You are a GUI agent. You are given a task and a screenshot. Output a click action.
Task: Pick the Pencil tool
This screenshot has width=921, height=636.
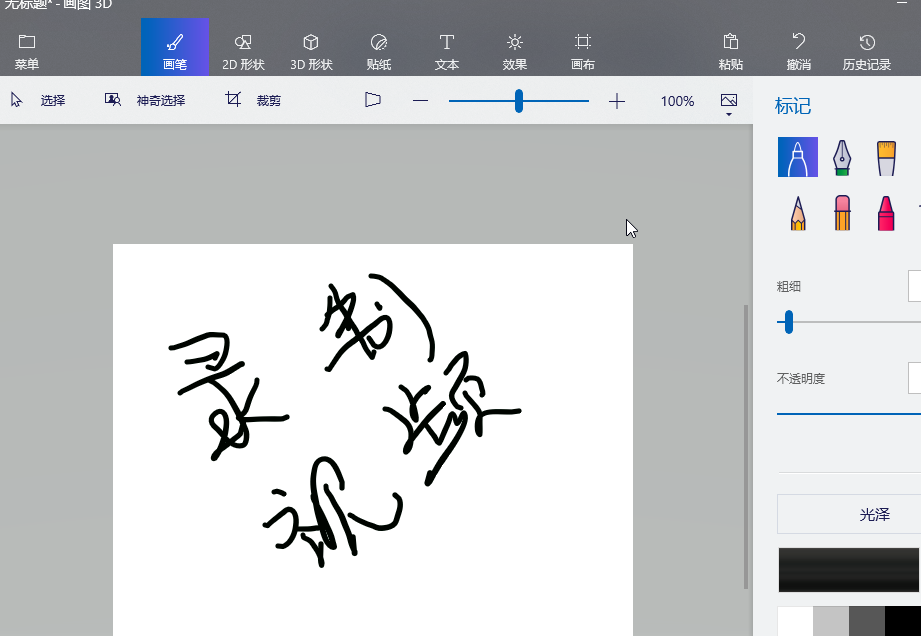(x=798, y=213)
